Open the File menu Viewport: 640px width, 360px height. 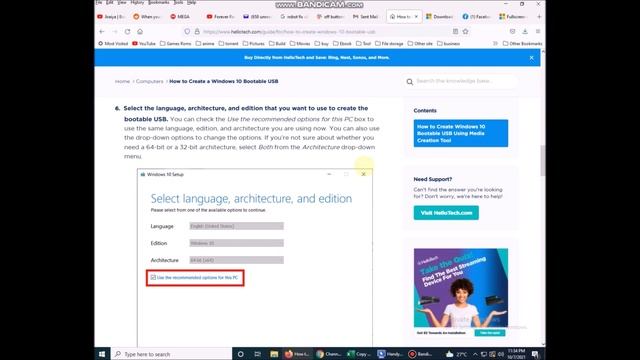point(99,2)
